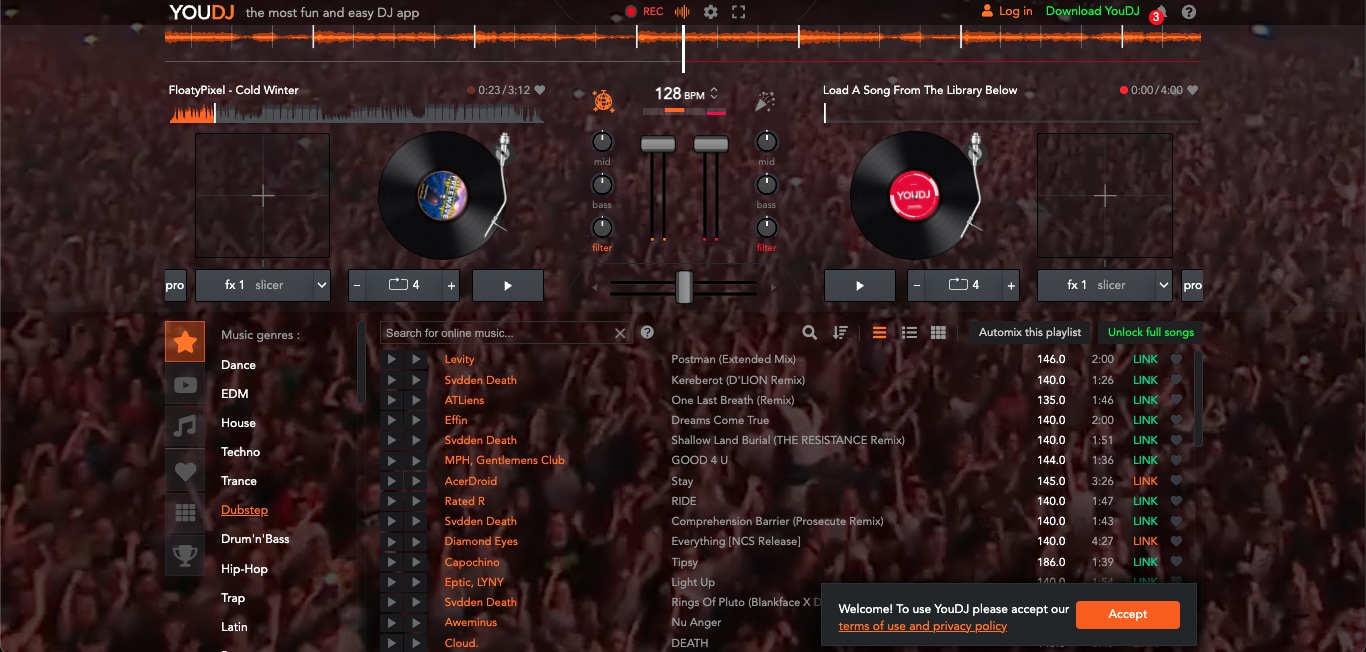Open LINK for ATLiens One Last Breath
The image size is (1366, 652).
(1145, 400)
